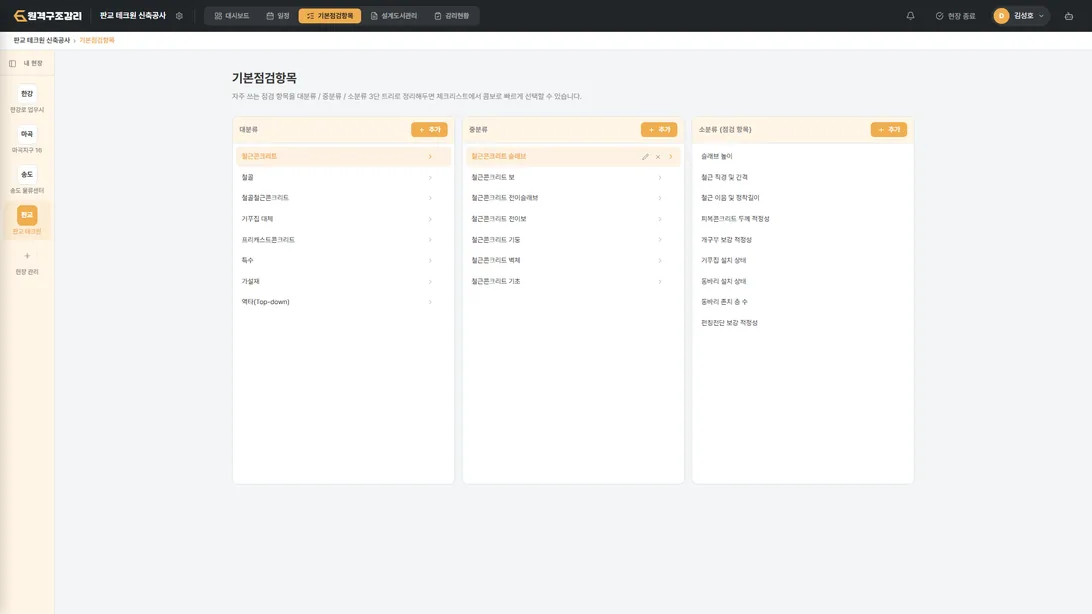Open the 김성호 account dropdown arrow
Image resolution: width=1092 pixels, height=614 pixels.
click(x=1041, y=16)
